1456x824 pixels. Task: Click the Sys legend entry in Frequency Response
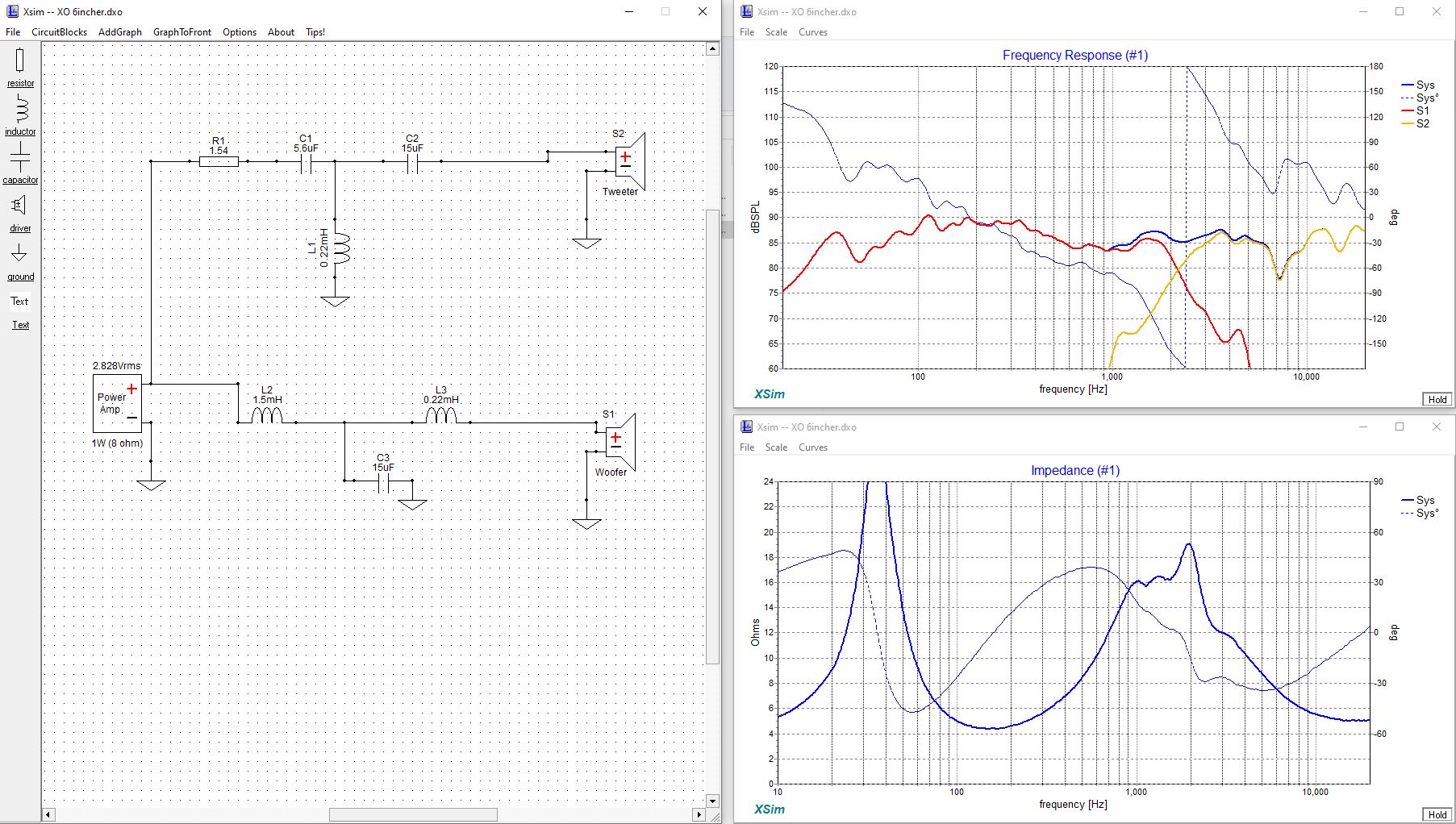(x=1418, y=85)
